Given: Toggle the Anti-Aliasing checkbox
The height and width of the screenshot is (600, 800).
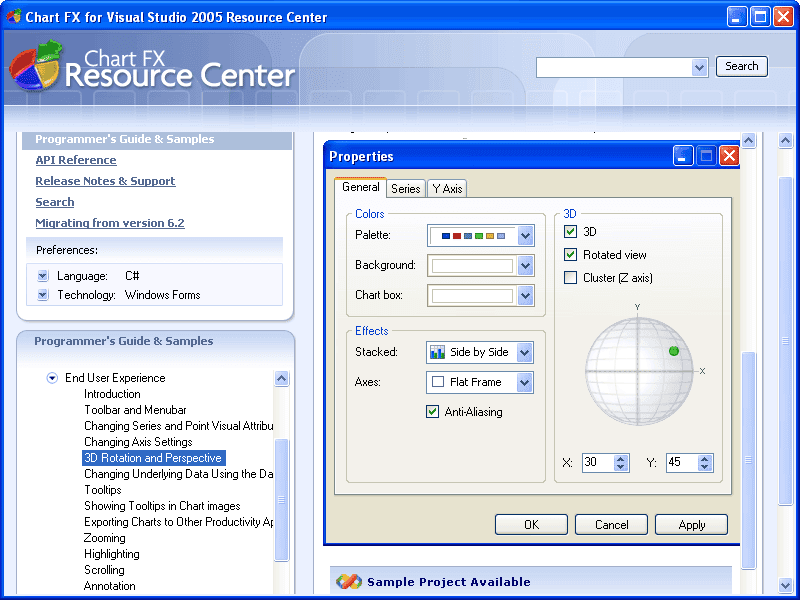Looking at the screenshot, I should click(432, 411).
